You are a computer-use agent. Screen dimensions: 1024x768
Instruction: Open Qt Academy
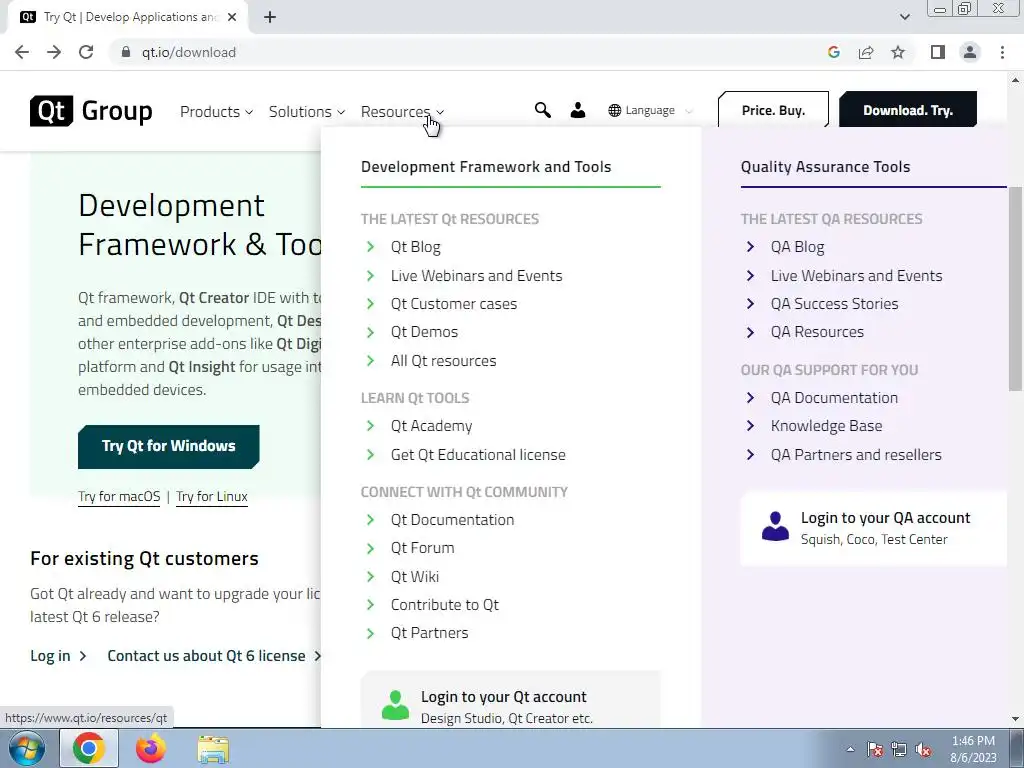[x=431, y=426]
